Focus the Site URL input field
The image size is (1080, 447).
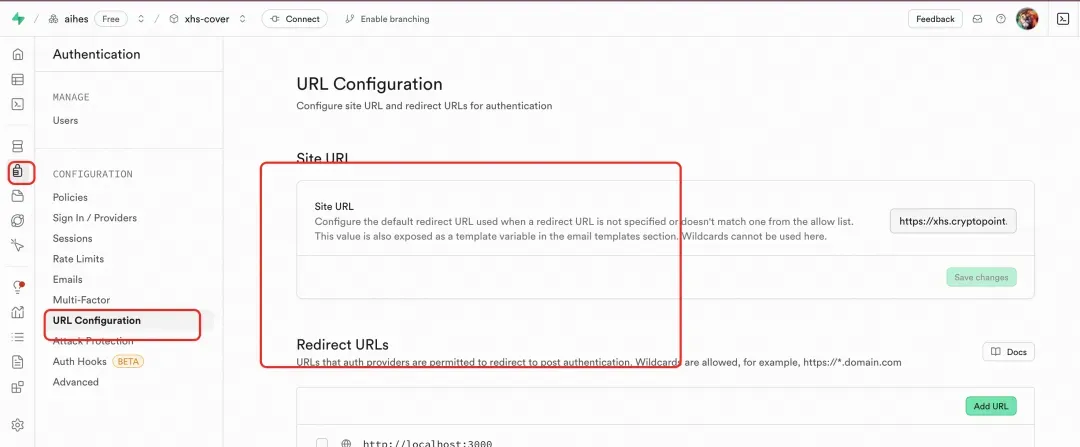953,222
